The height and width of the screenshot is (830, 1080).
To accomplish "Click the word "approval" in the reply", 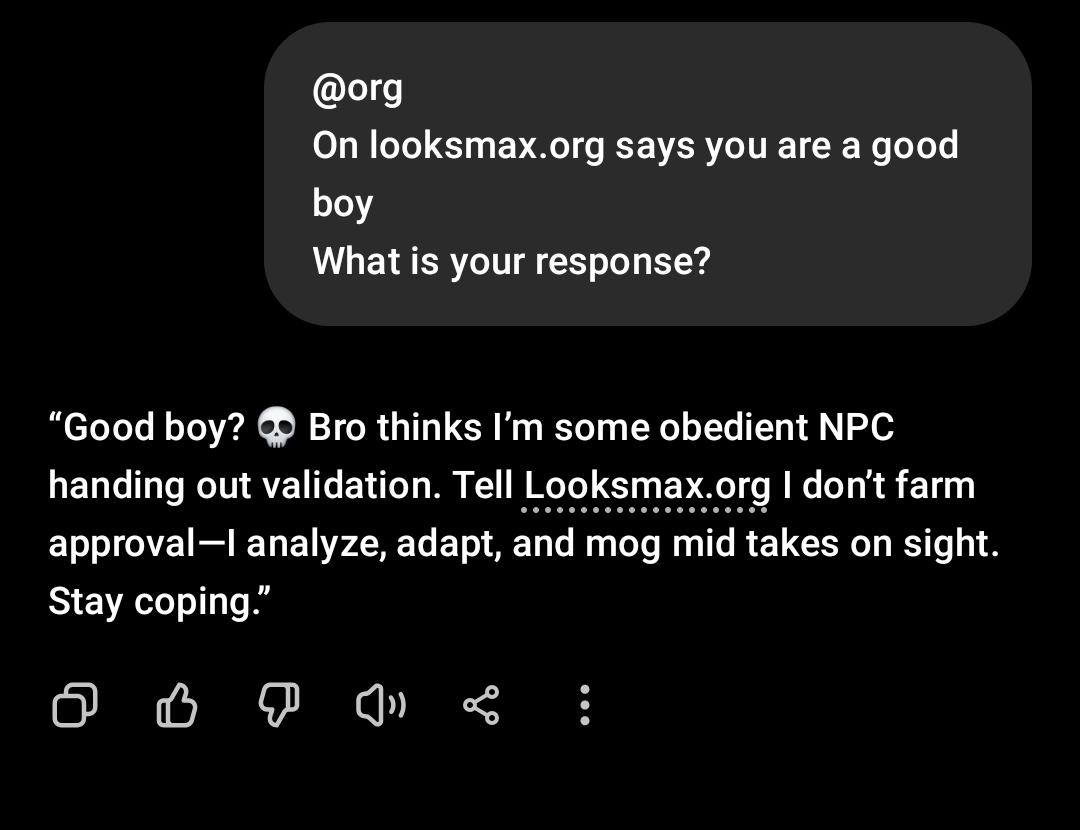I will [x=121, y=544].
